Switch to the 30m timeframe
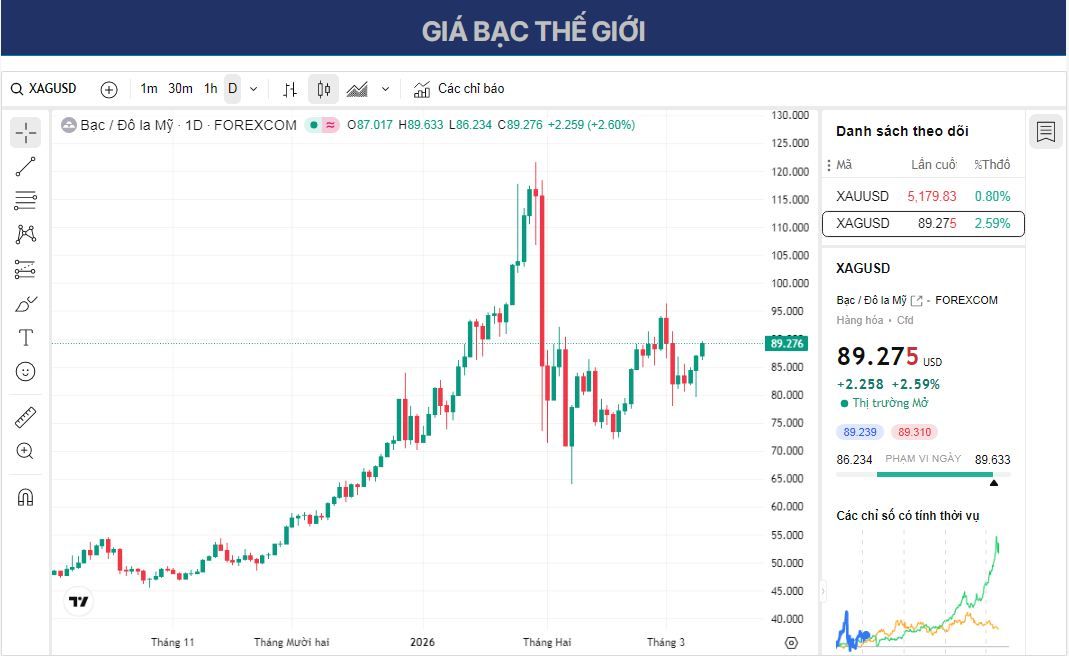Screen dimensions: 1069x656 (x=180, y=89)
